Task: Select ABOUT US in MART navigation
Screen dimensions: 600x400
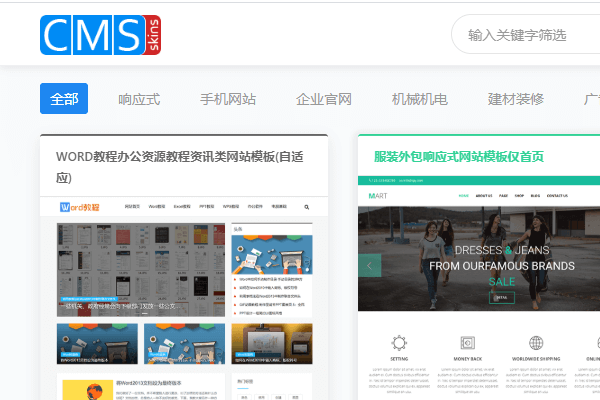Action: click(x=484, y=196)
